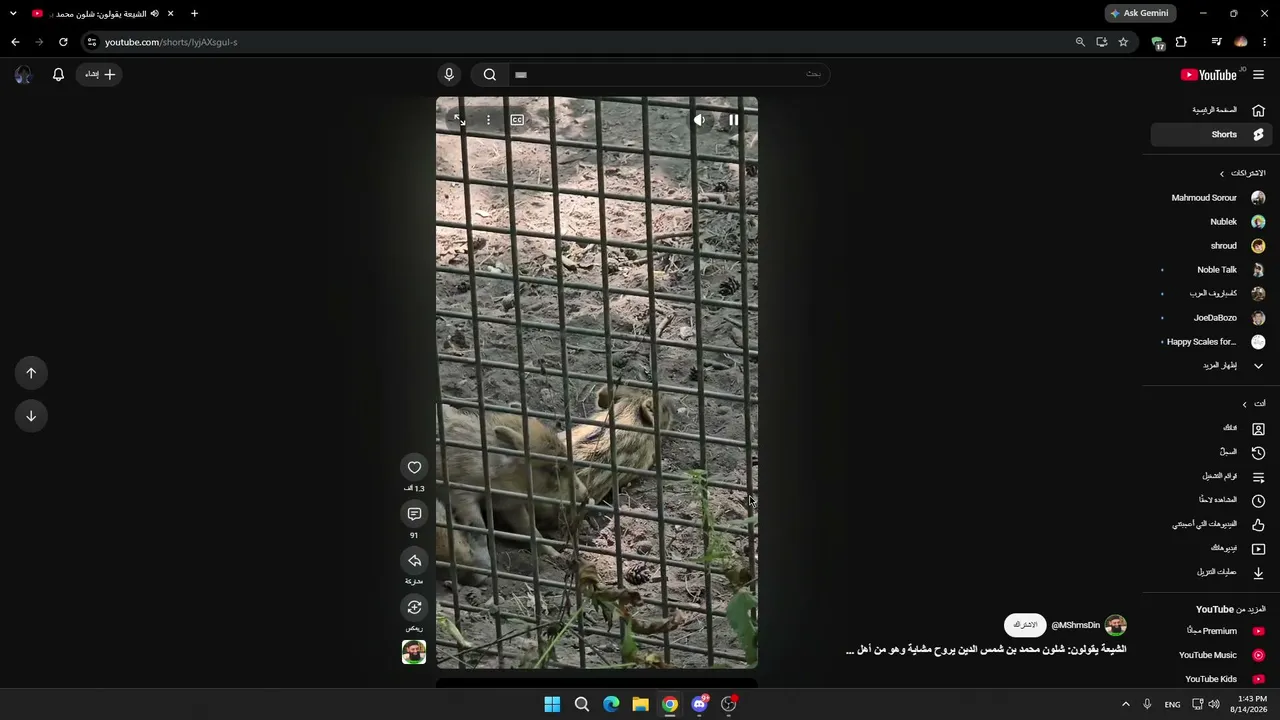The height and width of the screenshot is (720, 1280).
Task: Open the Chrome extensions puzzle icon
Action: coord(1181,42)
